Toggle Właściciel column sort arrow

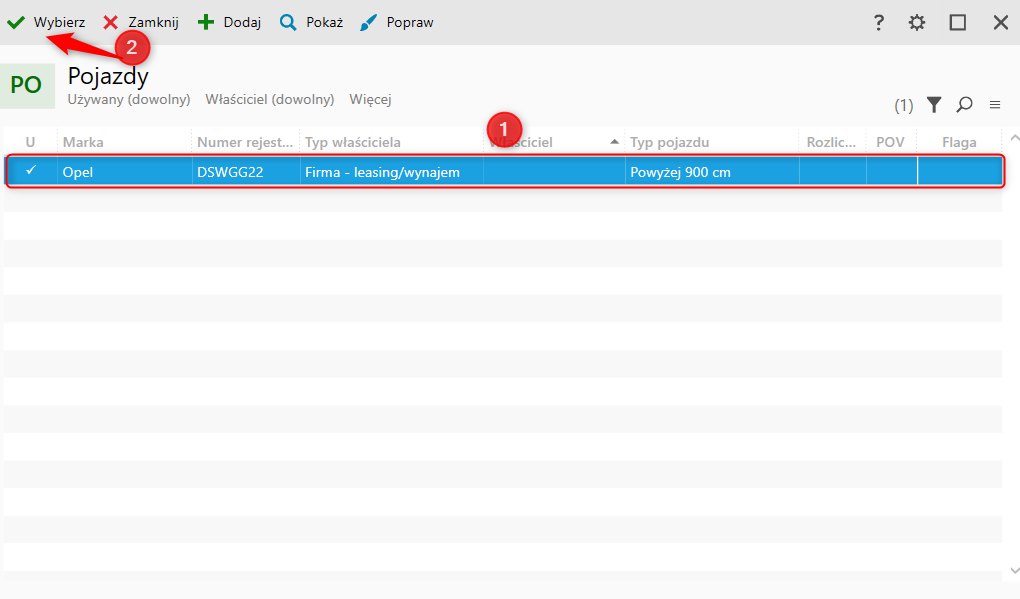point(614,142)
